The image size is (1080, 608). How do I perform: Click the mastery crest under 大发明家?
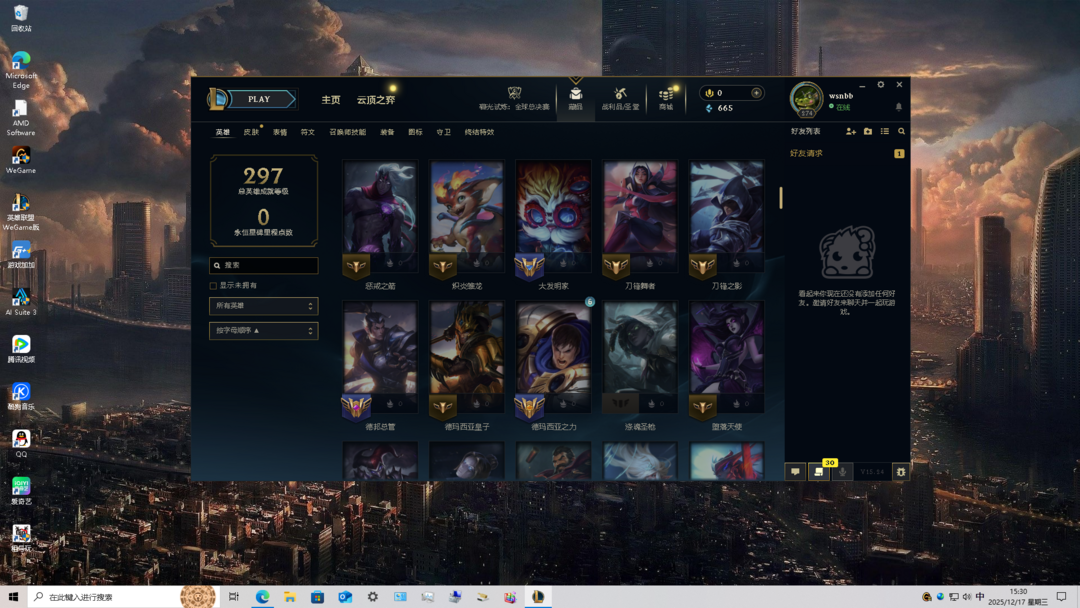[x=529, y=266]
